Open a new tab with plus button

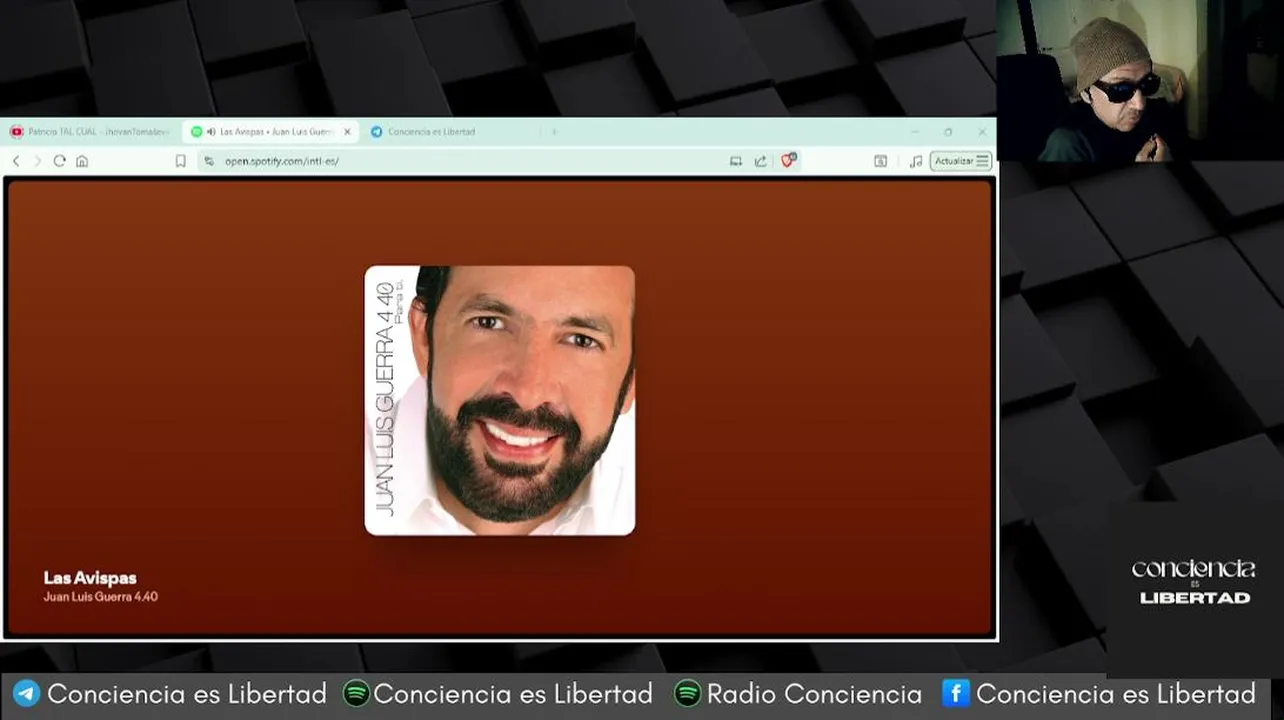pos(554,132)
